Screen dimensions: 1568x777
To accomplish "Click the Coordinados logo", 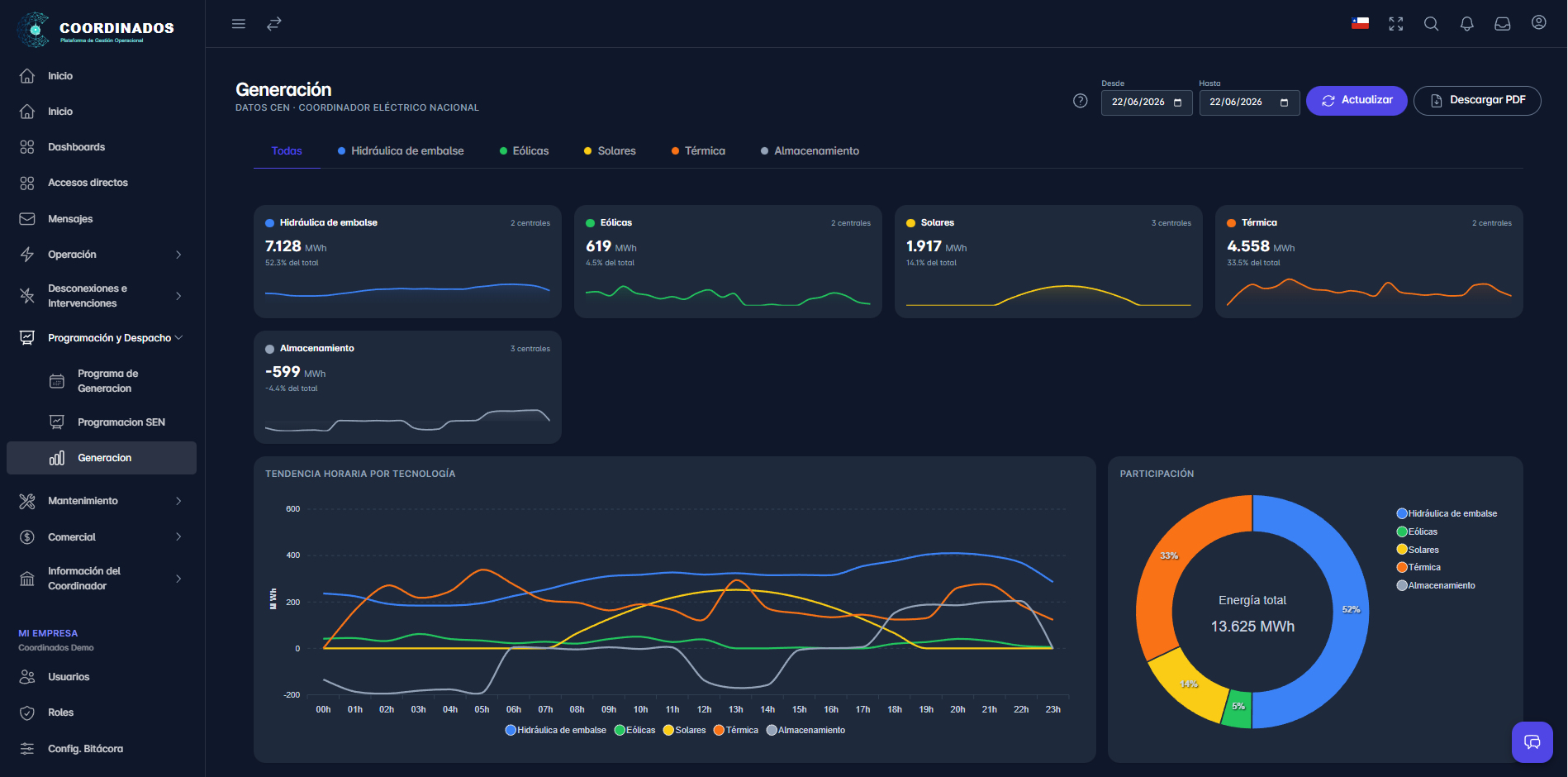I will click(x=96, y=30).
